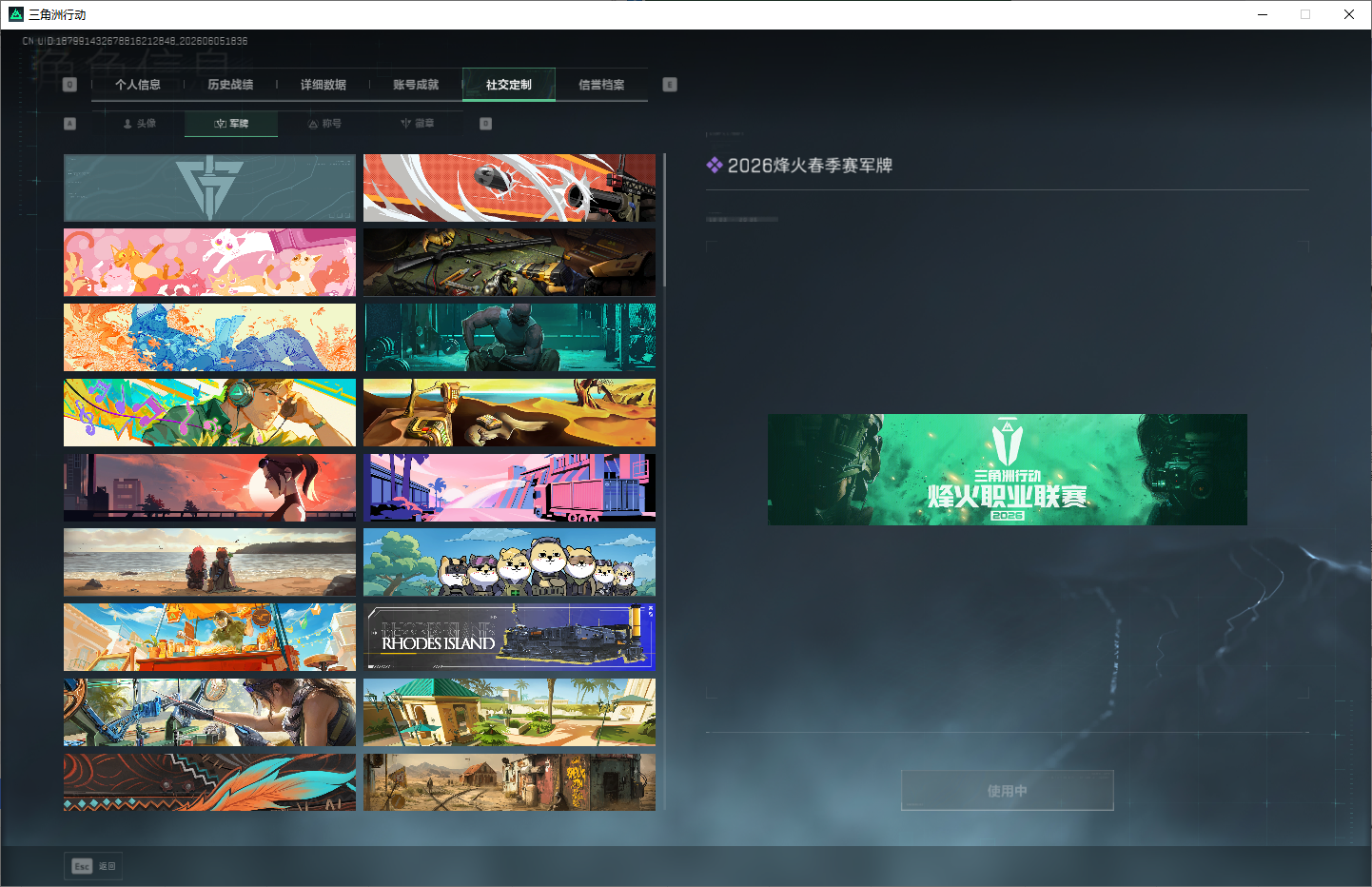Image resolution: width=1372 pixels, height=887 pixels.
Task: Select the headphones and music notes dog tag
Action: tap(209, 412)
